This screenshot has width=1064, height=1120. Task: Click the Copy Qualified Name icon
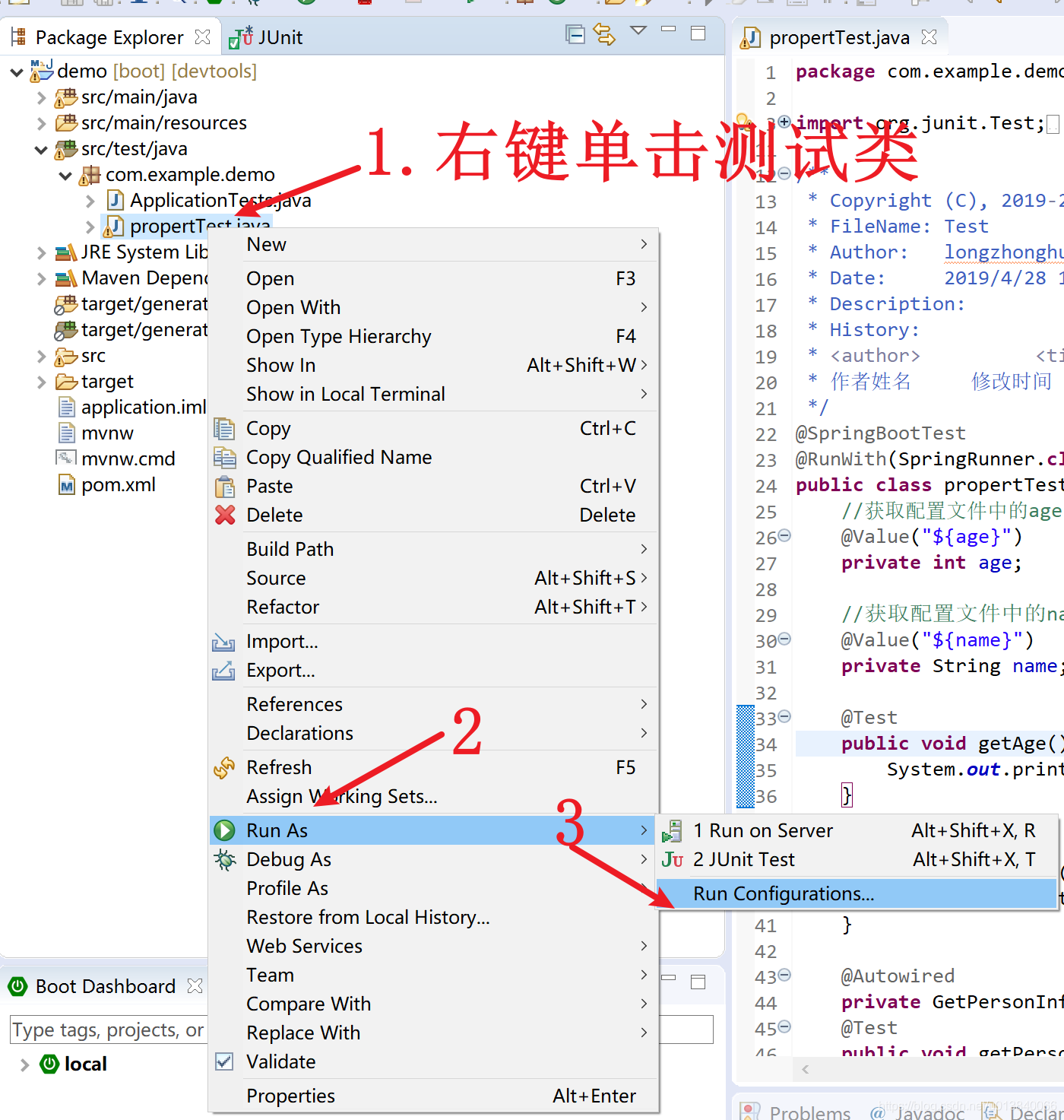224,457
